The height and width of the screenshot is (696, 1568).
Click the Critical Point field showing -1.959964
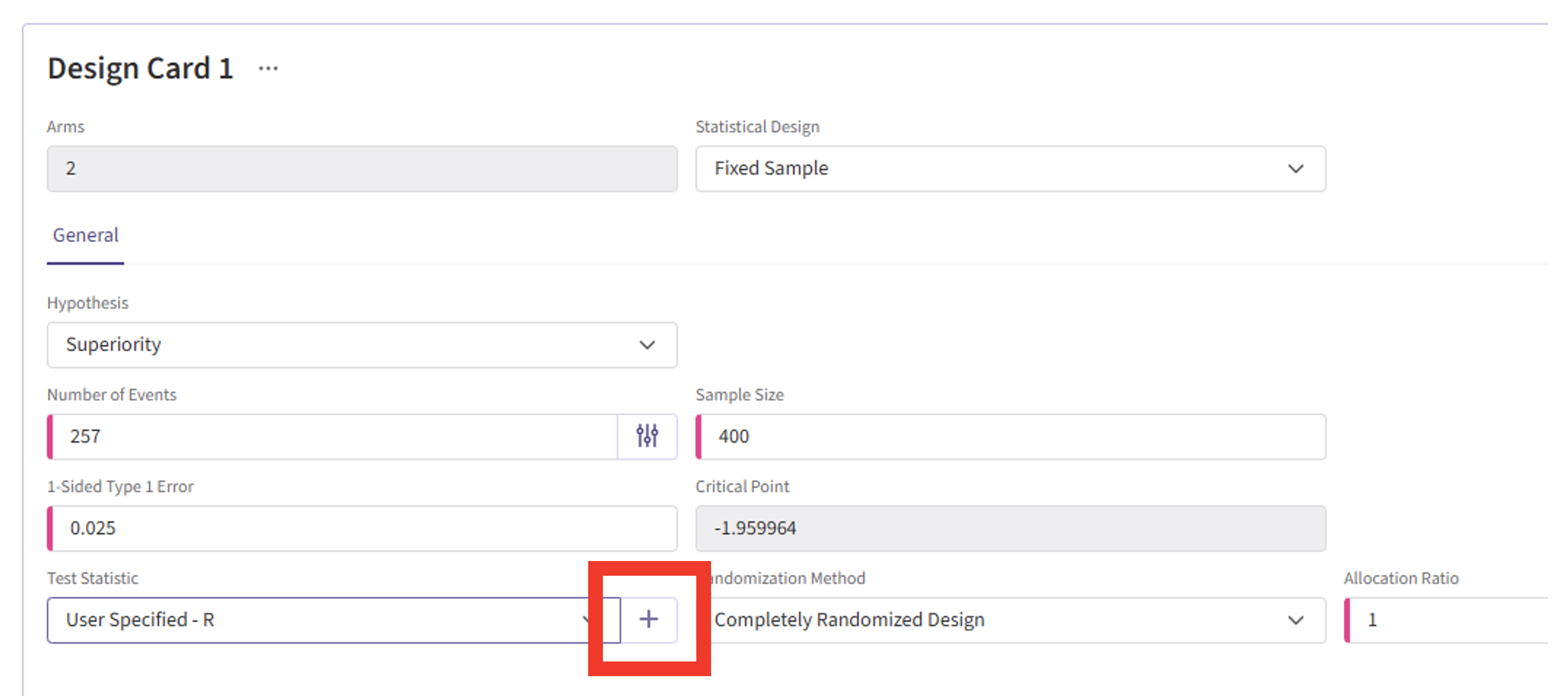[1010, 528]
